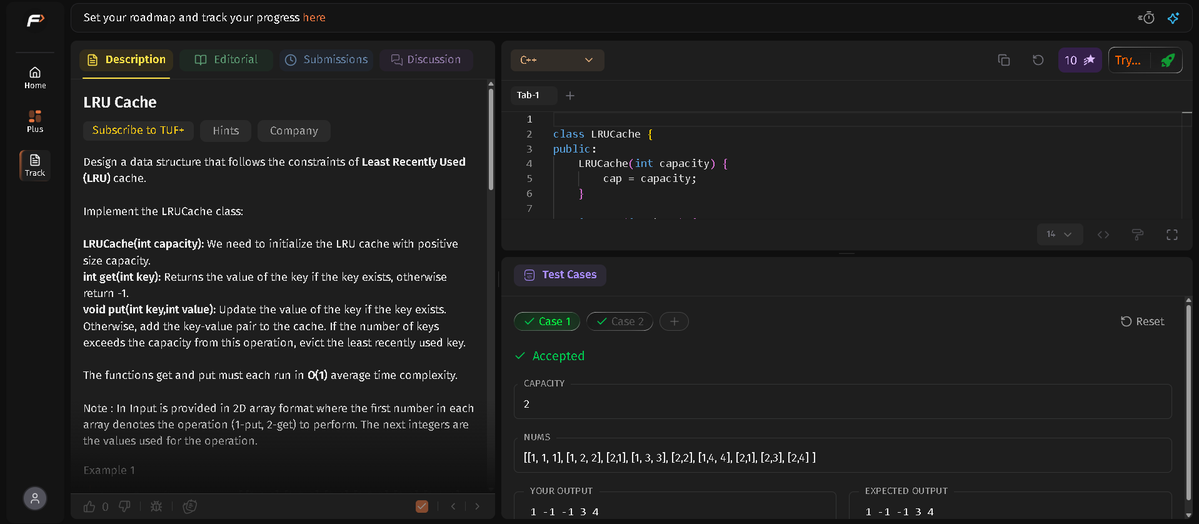Image resolution: width=1199 pixels, height=524 pixels.
Task: Like the problem with the thumbs up icon
Action: click(x=89, y=506)
